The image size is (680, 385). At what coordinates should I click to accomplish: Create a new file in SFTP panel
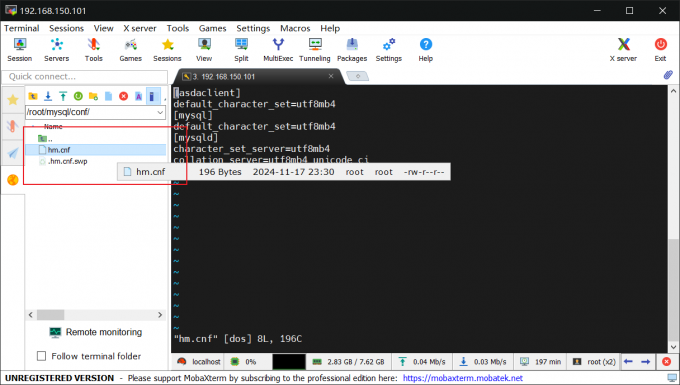(108, 96)
